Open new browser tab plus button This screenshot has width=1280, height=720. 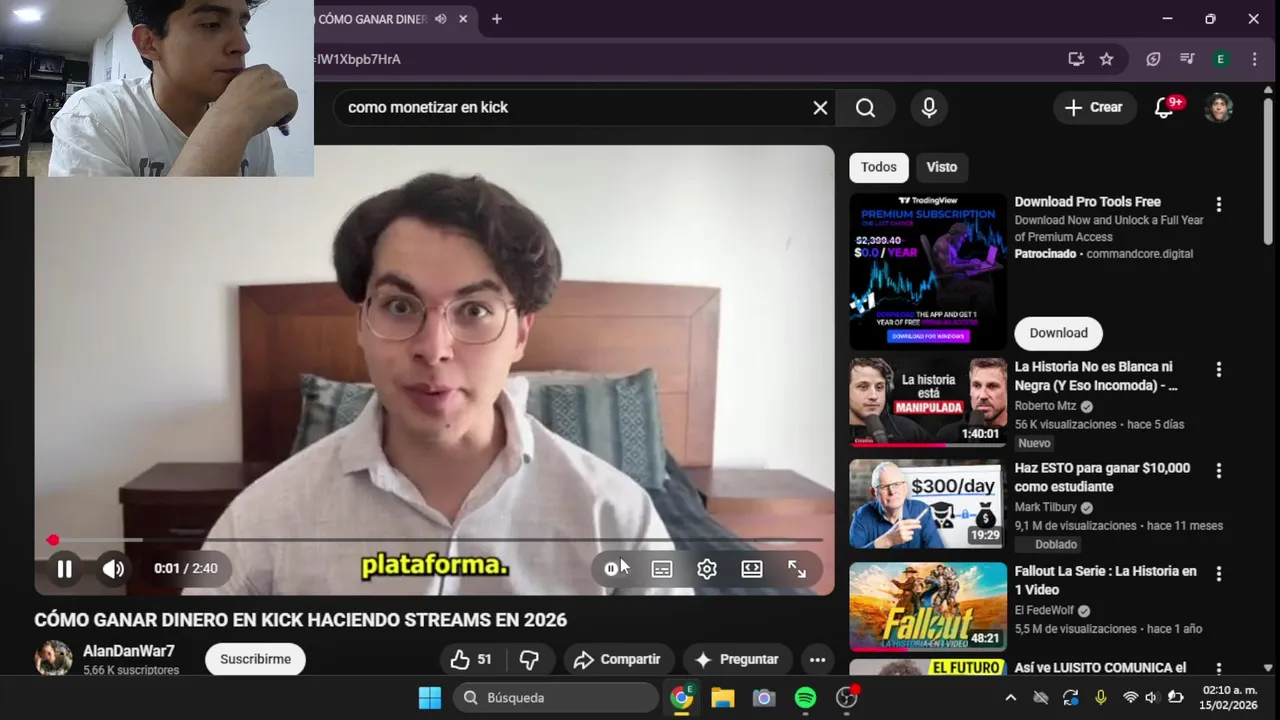(496, 19)
